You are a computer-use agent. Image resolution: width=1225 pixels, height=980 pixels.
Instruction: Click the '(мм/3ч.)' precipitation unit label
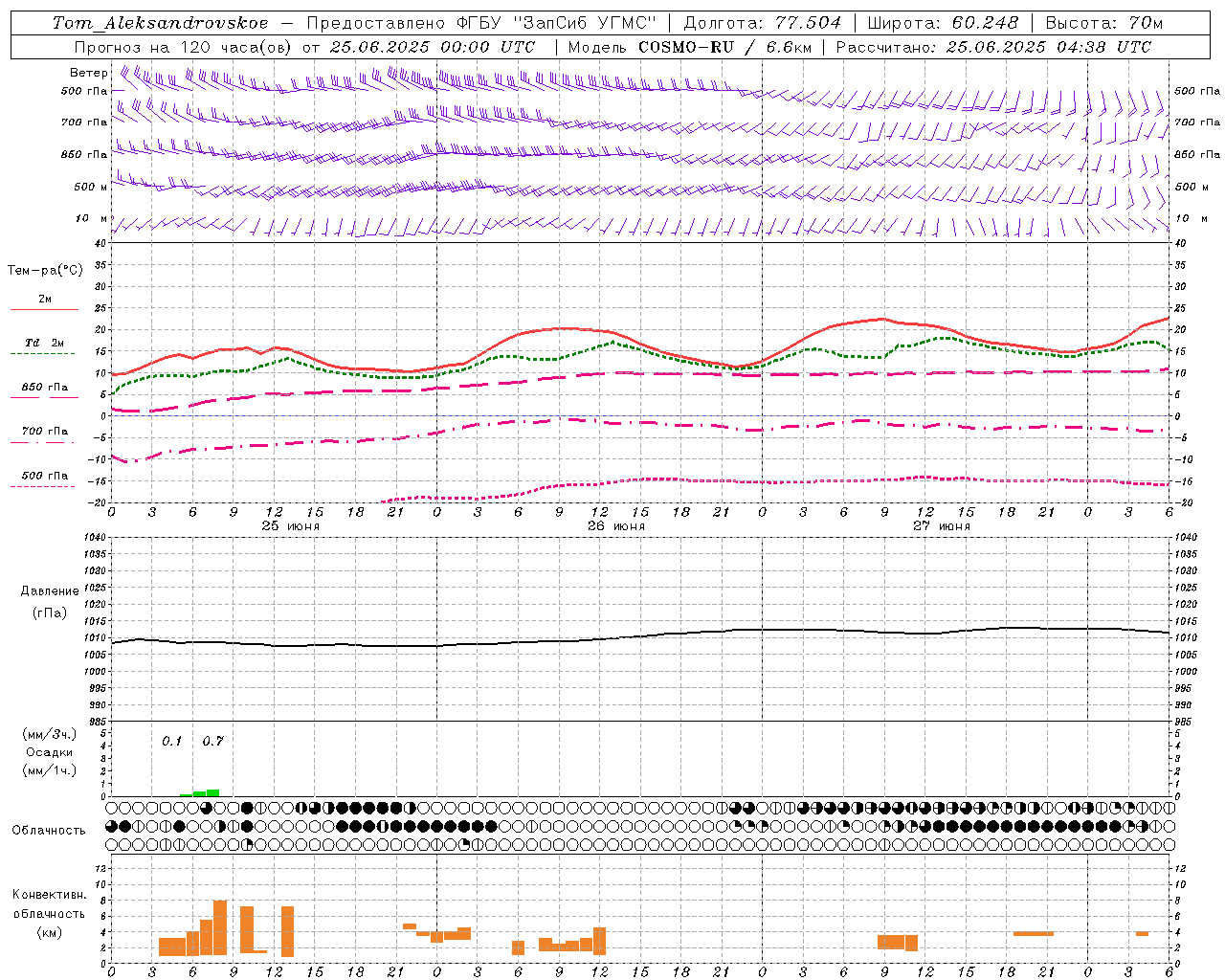point(49,735)
